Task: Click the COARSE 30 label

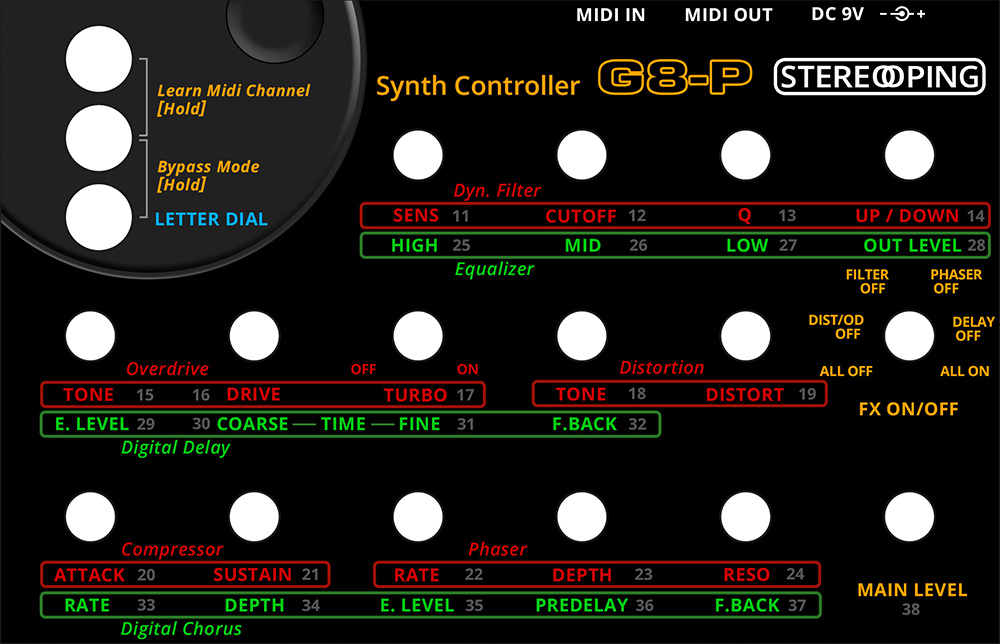Action: tap(240, 424)
